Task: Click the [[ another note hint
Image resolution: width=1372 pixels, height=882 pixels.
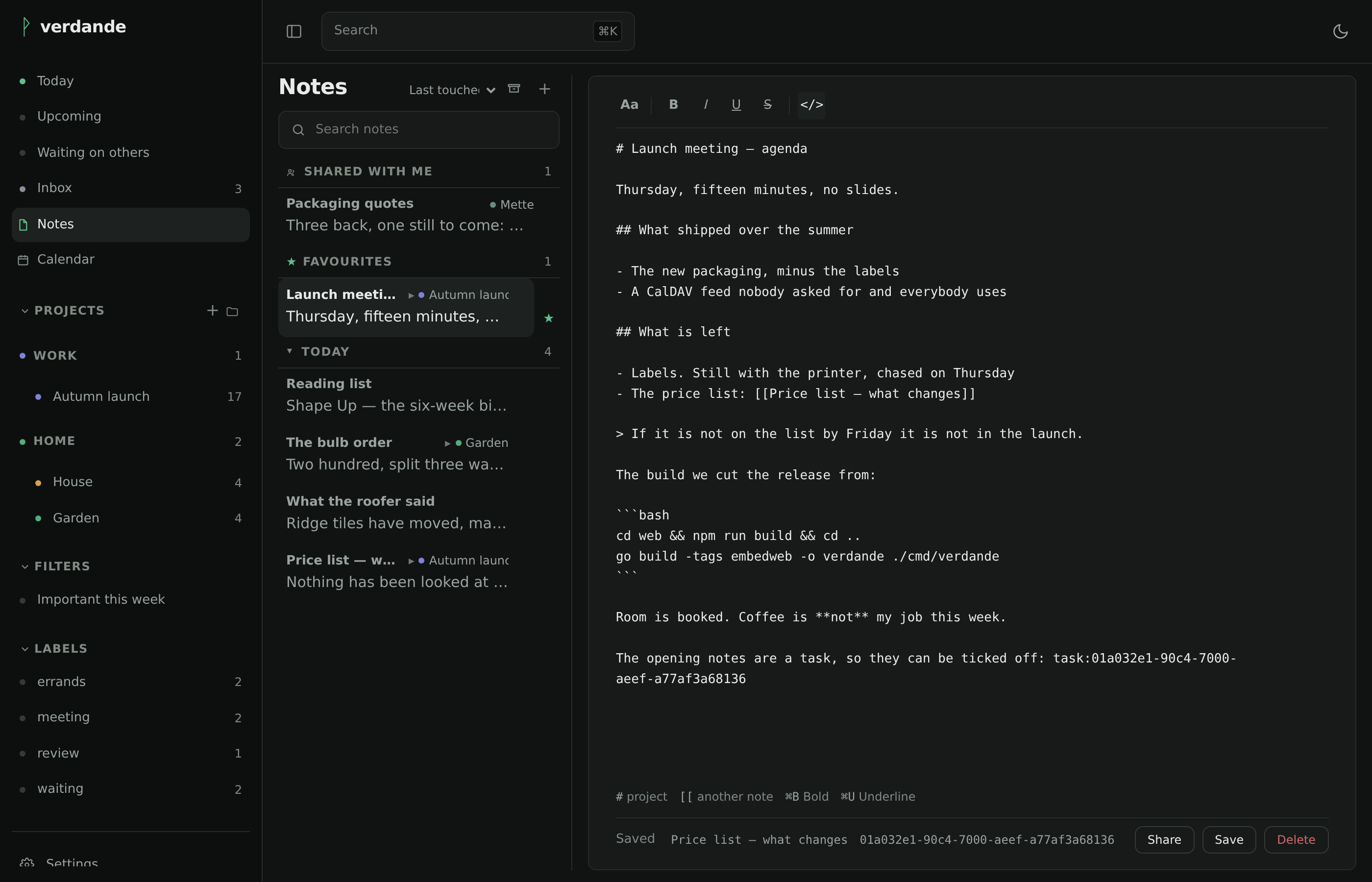Action: click(x=726, y=797)
